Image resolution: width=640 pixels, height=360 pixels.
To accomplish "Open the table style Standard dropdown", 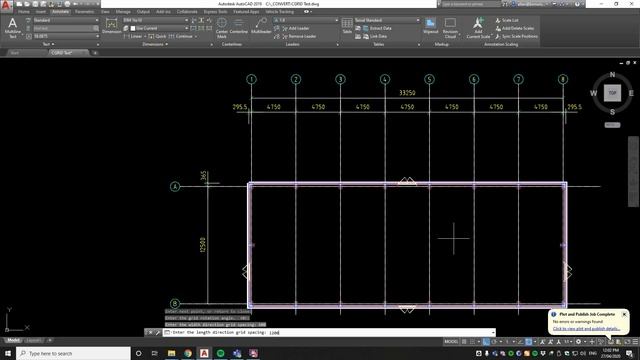I will [x=387, y=20].
